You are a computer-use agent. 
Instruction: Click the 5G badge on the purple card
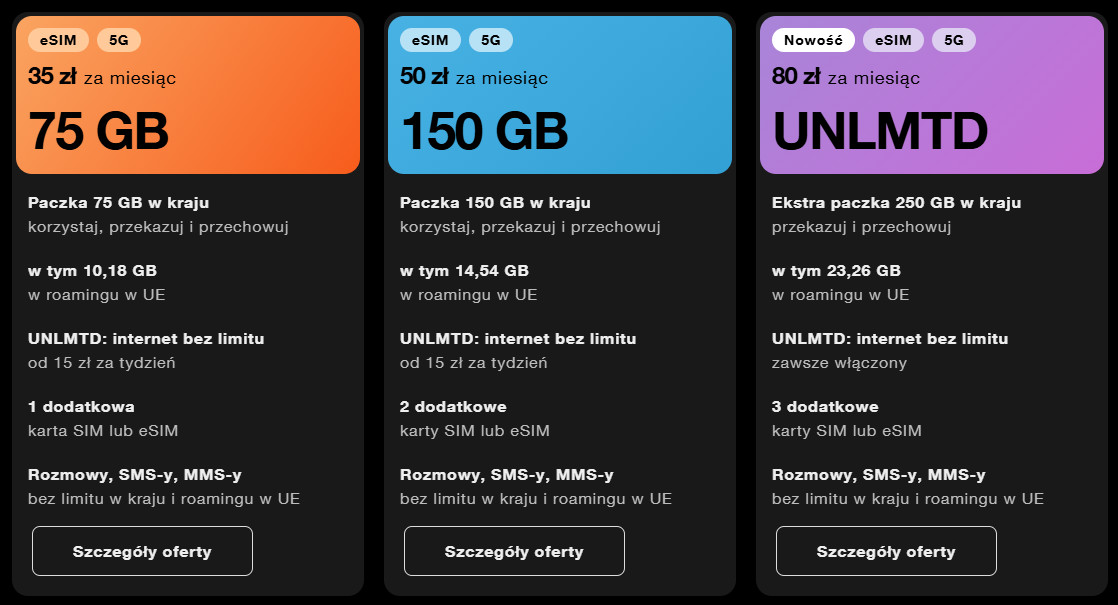click(954, 40)
